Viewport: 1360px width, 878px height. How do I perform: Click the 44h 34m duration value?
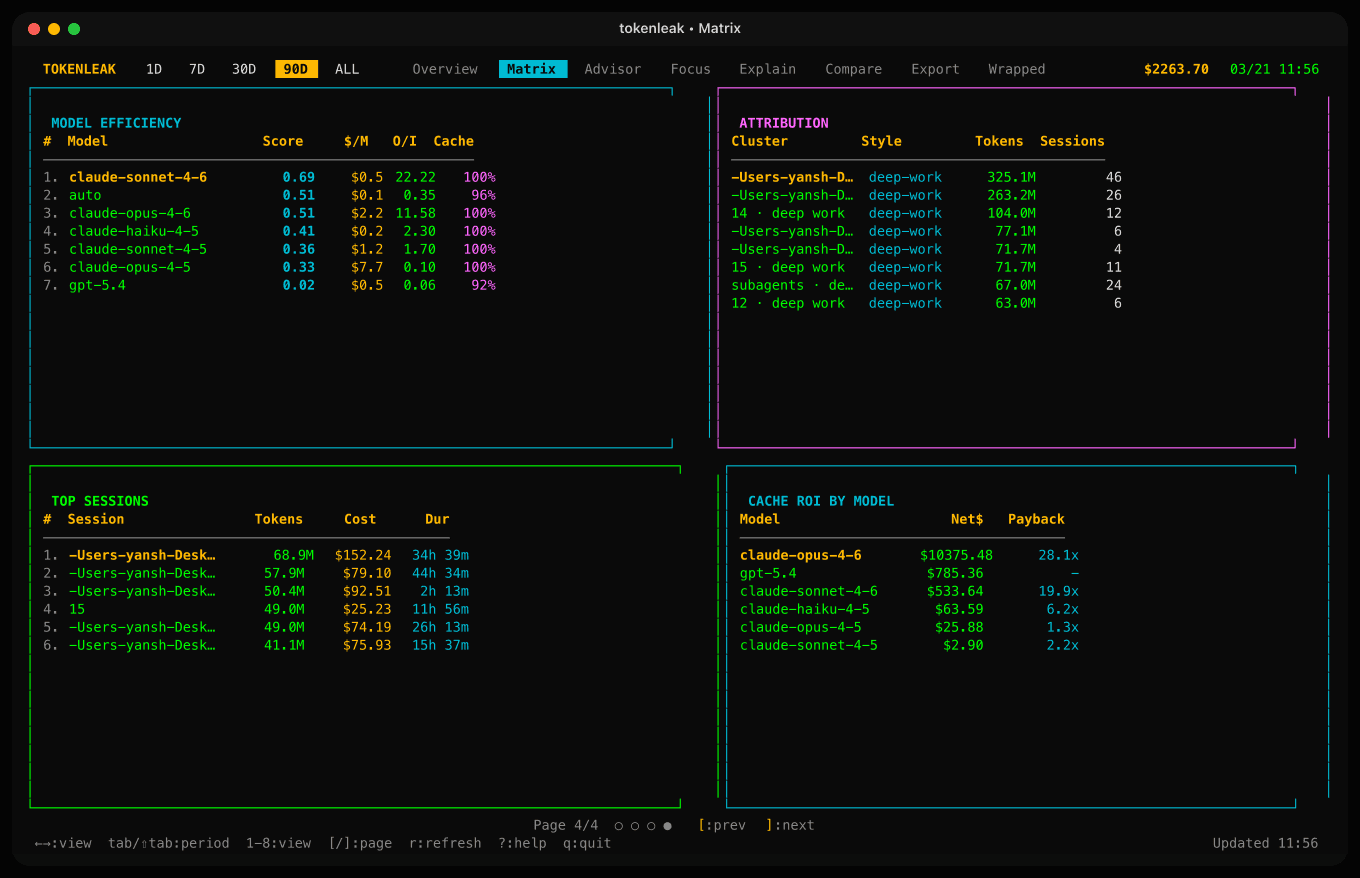click(440, 573)
